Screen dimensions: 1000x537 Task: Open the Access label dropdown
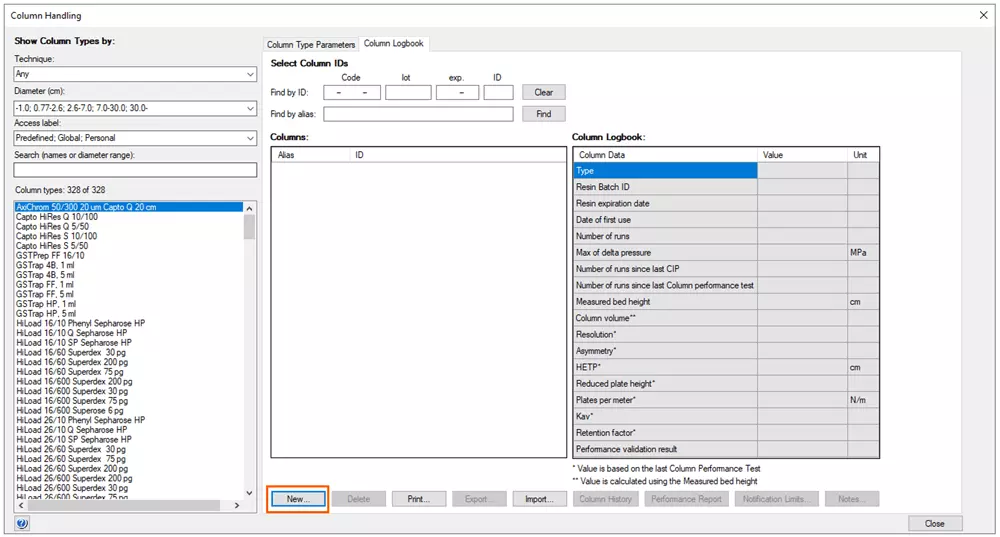(x=135, y=139)
